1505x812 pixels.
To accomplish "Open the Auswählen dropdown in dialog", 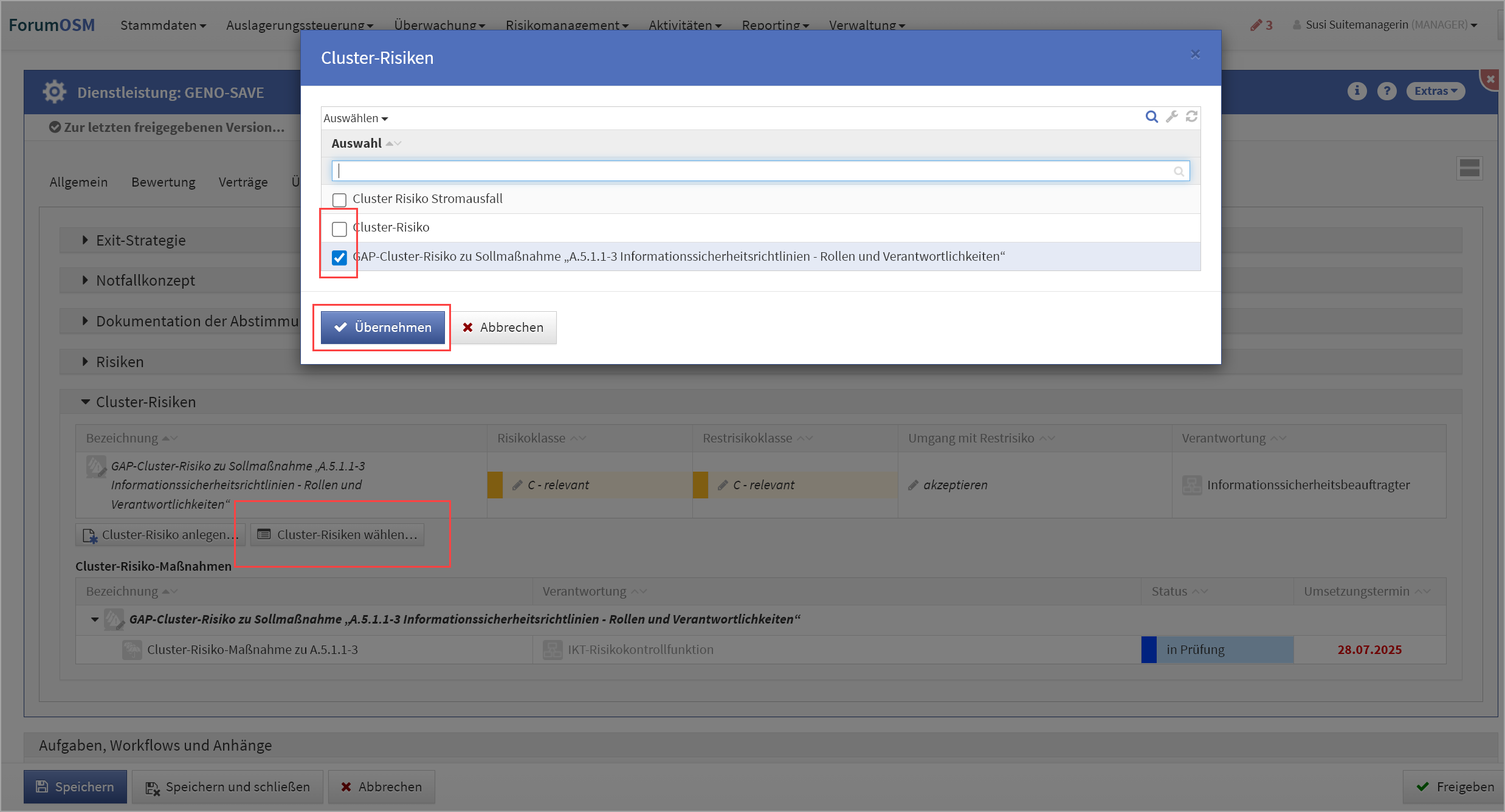I will 356,119.
